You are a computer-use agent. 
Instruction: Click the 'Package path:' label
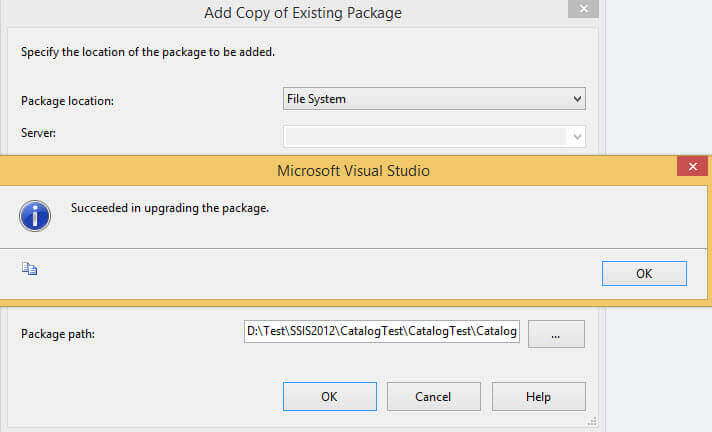click(x=56, y=333)
